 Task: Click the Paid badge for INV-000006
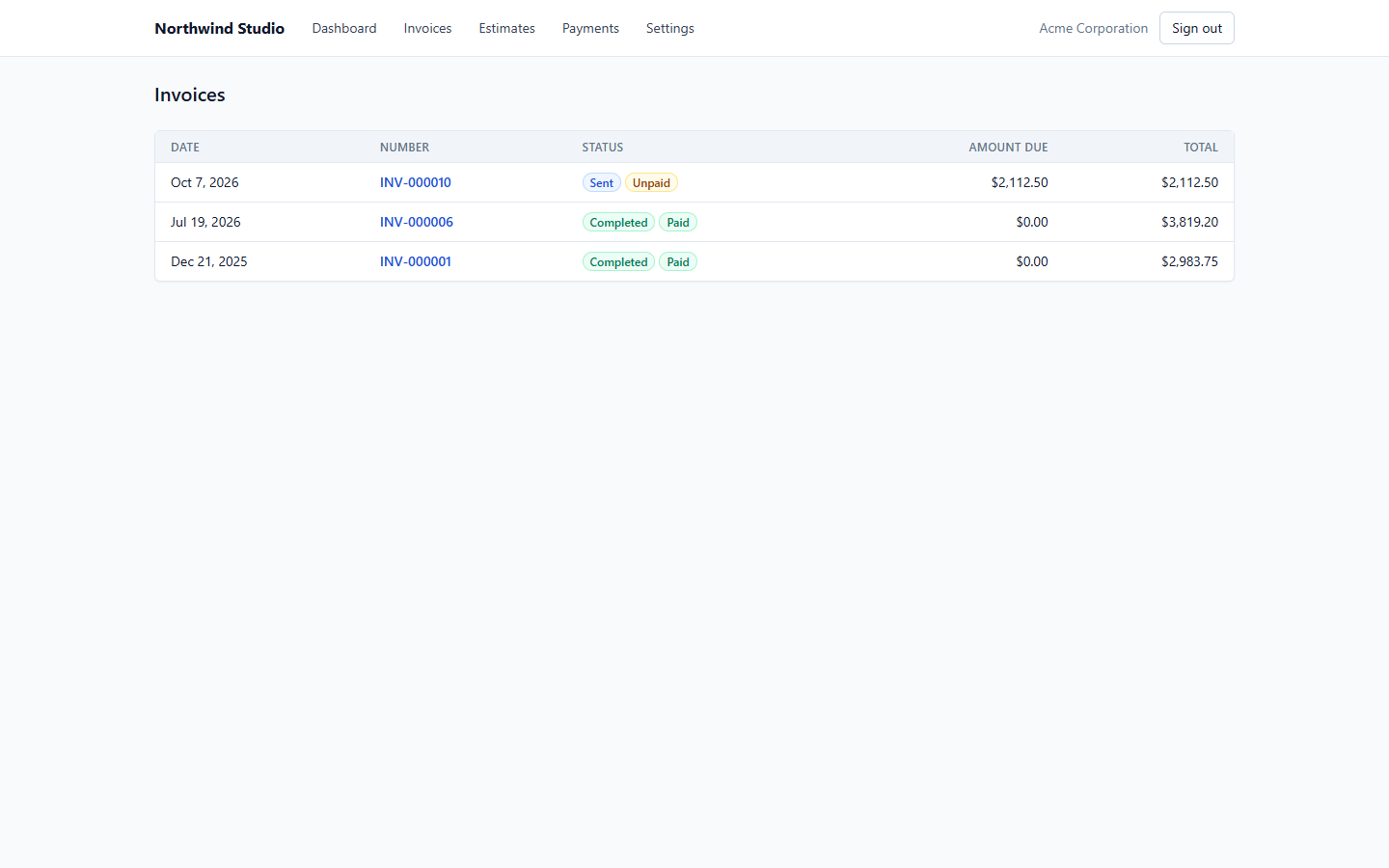pyautogui.click(x=678, y=222)
